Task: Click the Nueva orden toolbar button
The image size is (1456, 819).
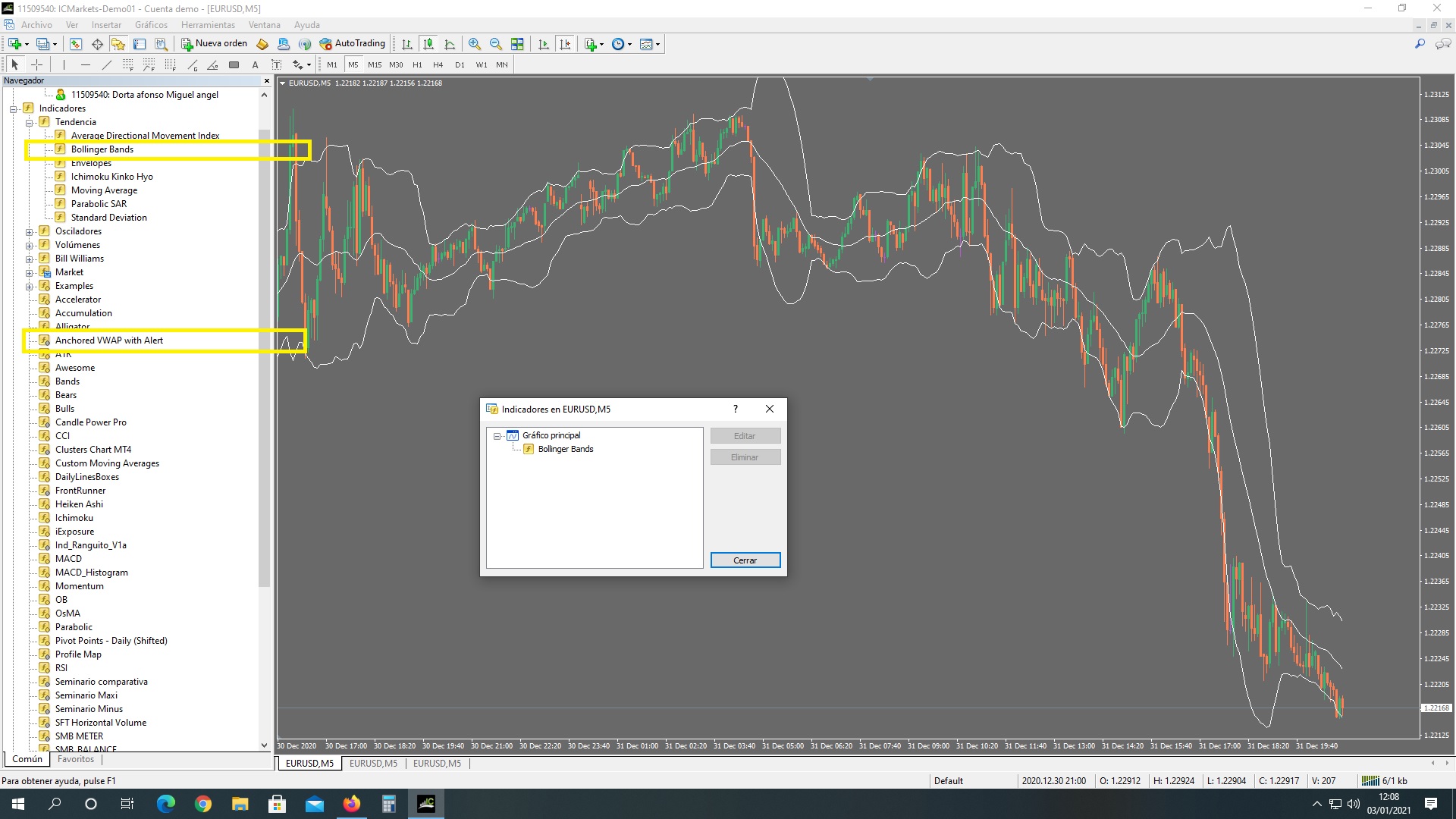Action: point(215,44)
